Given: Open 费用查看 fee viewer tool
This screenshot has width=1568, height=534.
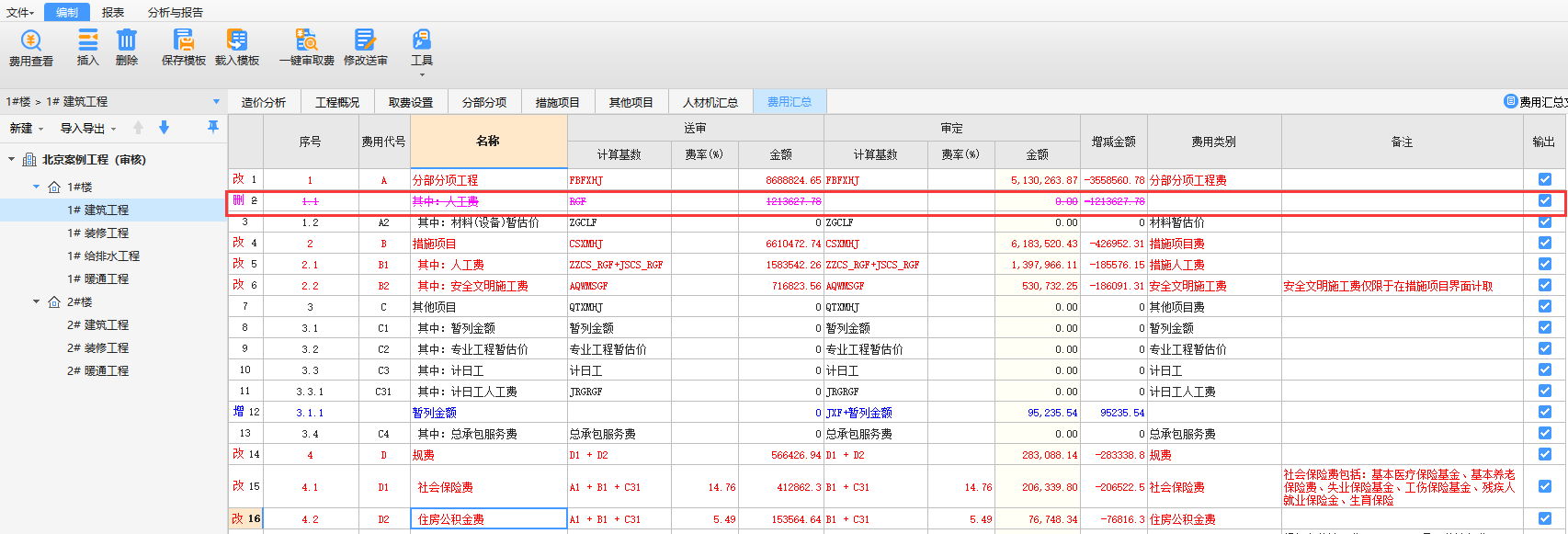Looking at the screenshot, I should (x=31, y=48).
